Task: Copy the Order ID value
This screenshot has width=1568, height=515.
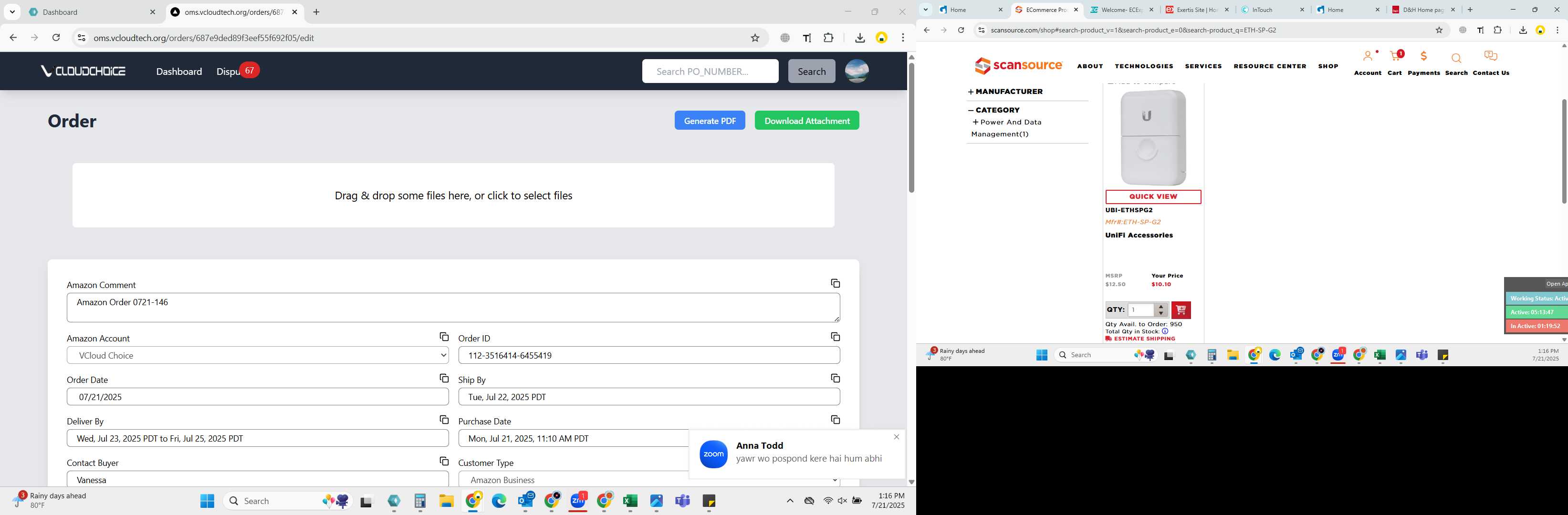Action: click(x=835, y=337)
